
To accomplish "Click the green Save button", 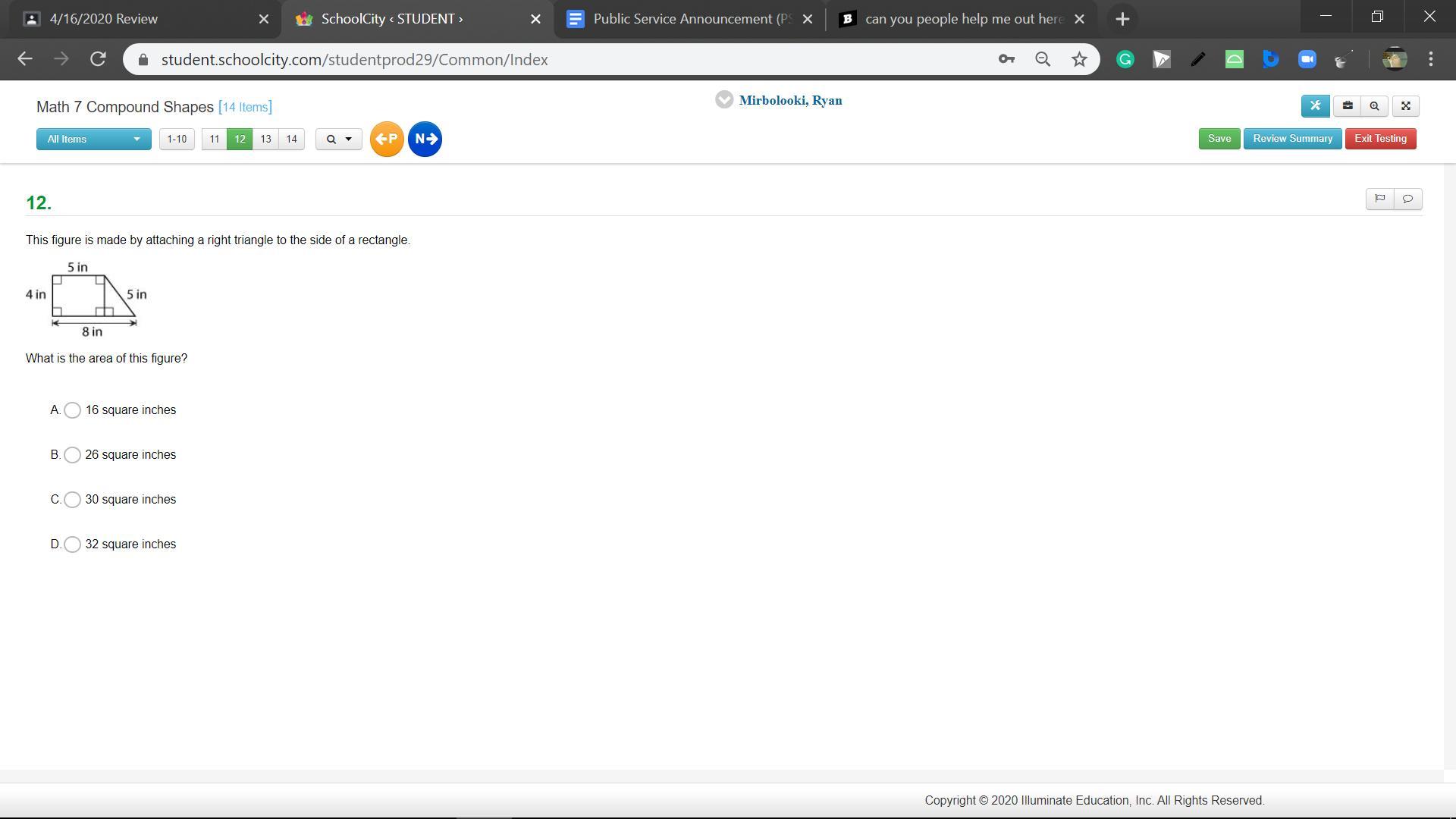I will (x=1219, y=139).
